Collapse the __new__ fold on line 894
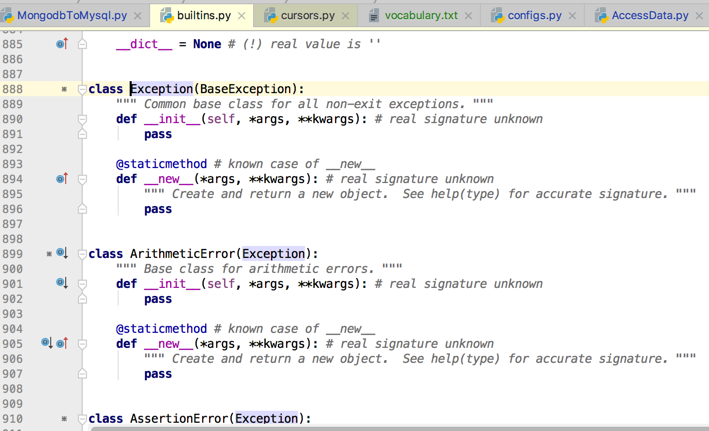The height and width of the screenshot is (431, 709). 82,179
